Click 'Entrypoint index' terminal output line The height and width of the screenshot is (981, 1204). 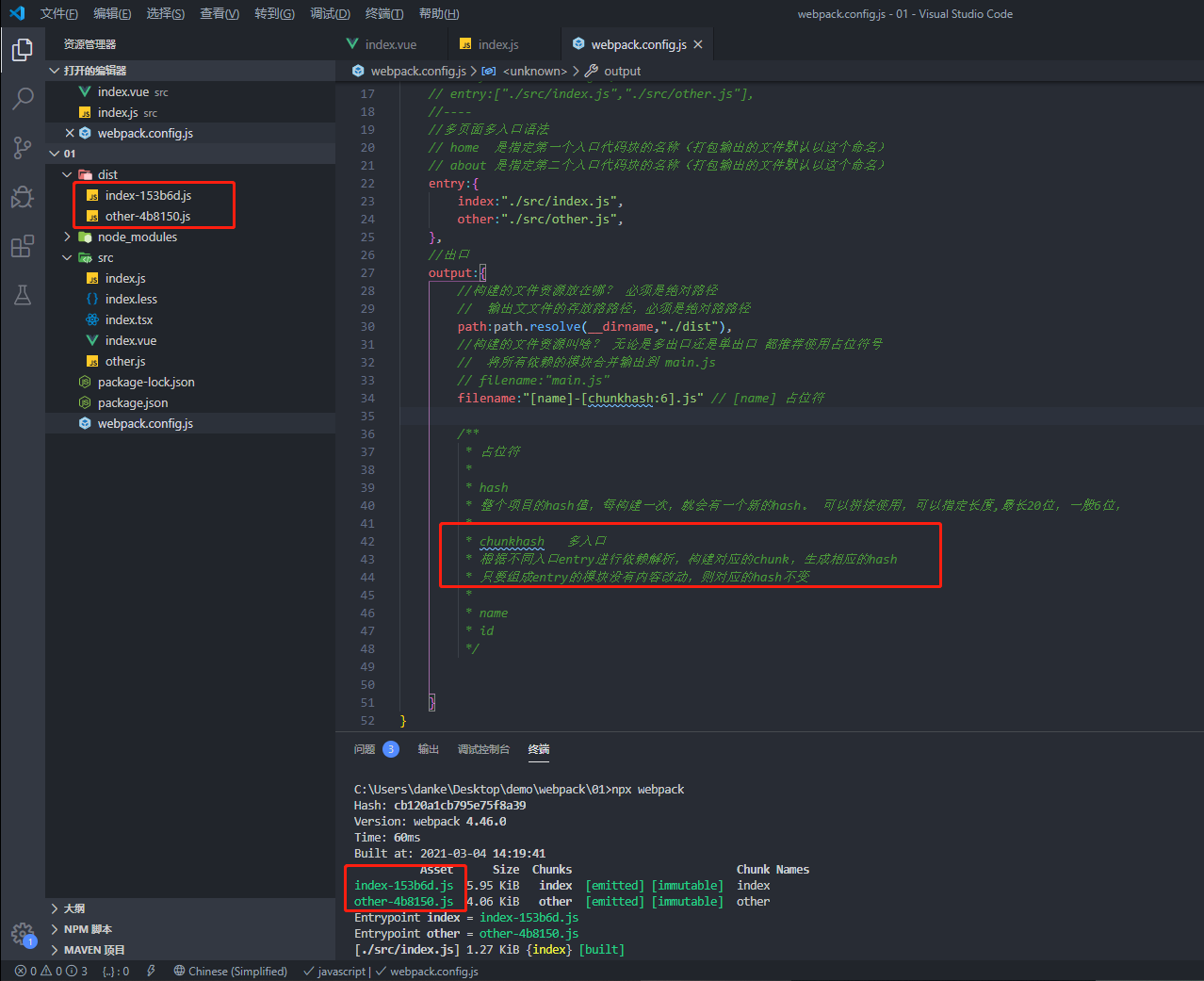[466, 917]
